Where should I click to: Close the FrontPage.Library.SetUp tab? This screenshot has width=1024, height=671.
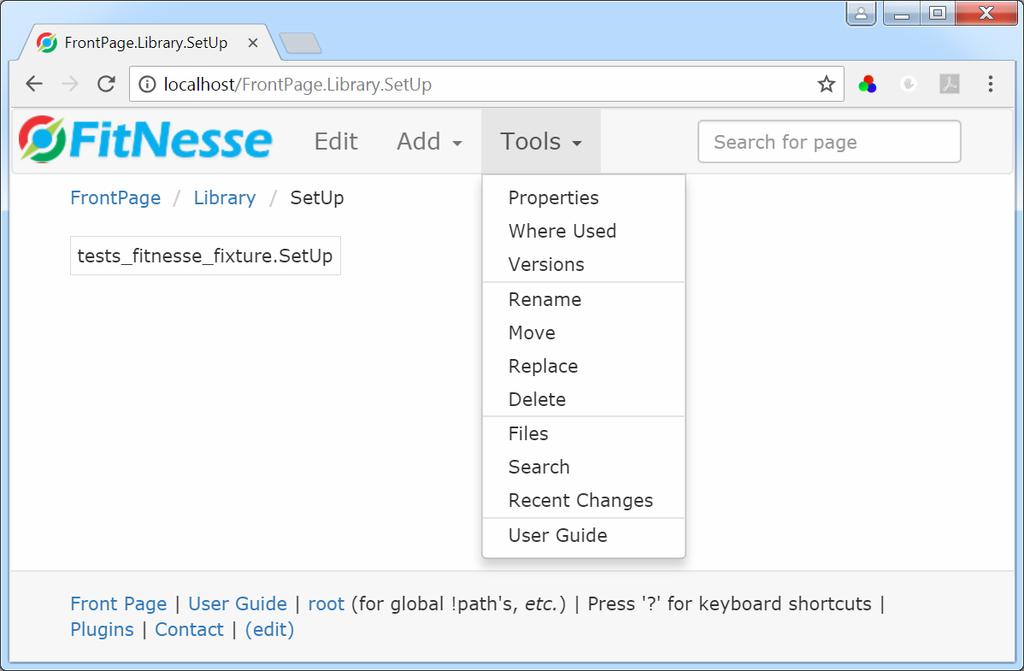253,43
